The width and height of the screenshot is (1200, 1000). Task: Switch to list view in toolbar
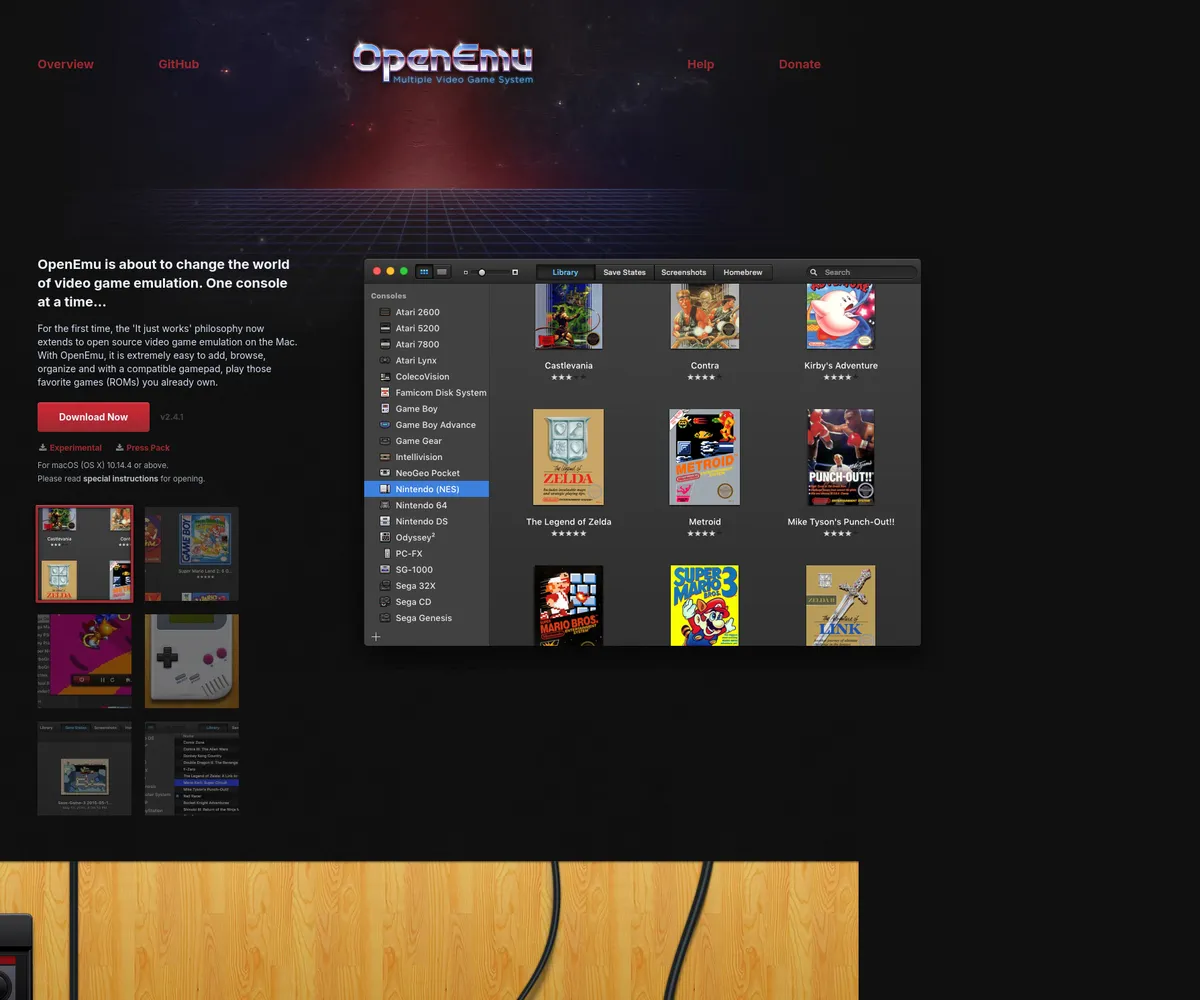(442, 272)
